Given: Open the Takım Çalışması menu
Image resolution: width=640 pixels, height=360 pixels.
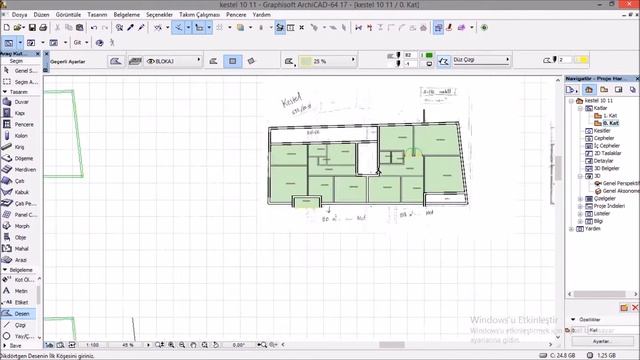Looking at the screenshot, I should click(x=199, y=14).
